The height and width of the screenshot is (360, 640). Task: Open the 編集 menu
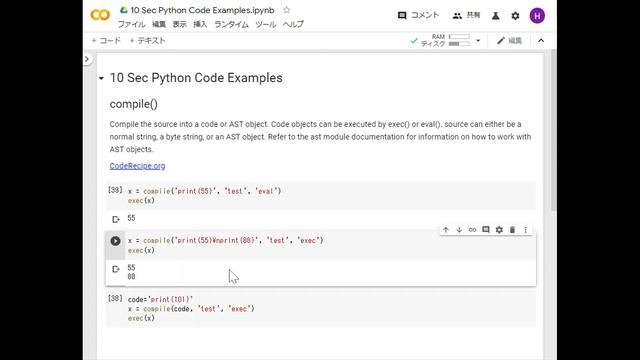[x=159, y=24]
